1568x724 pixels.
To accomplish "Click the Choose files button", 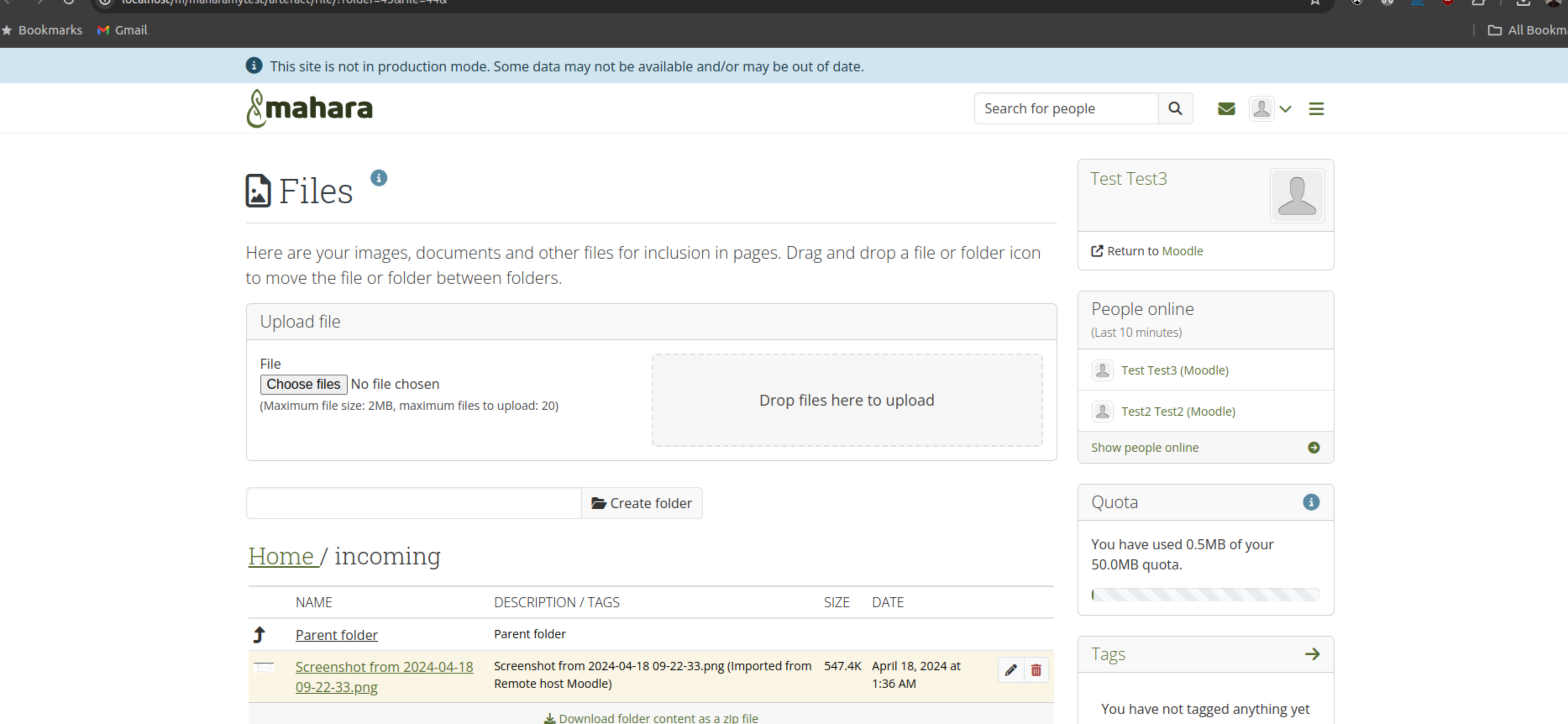I will click(303, 384).
